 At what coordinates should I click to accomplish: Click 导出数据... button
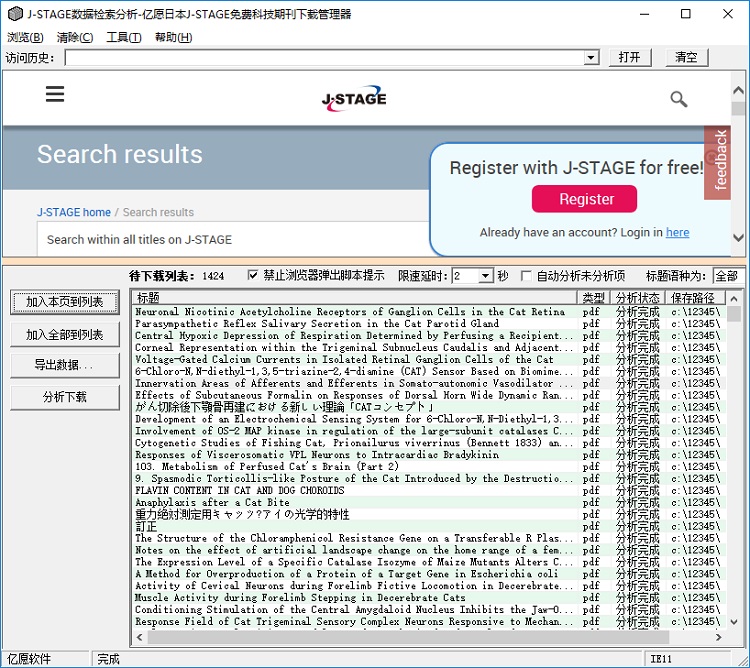65,365
